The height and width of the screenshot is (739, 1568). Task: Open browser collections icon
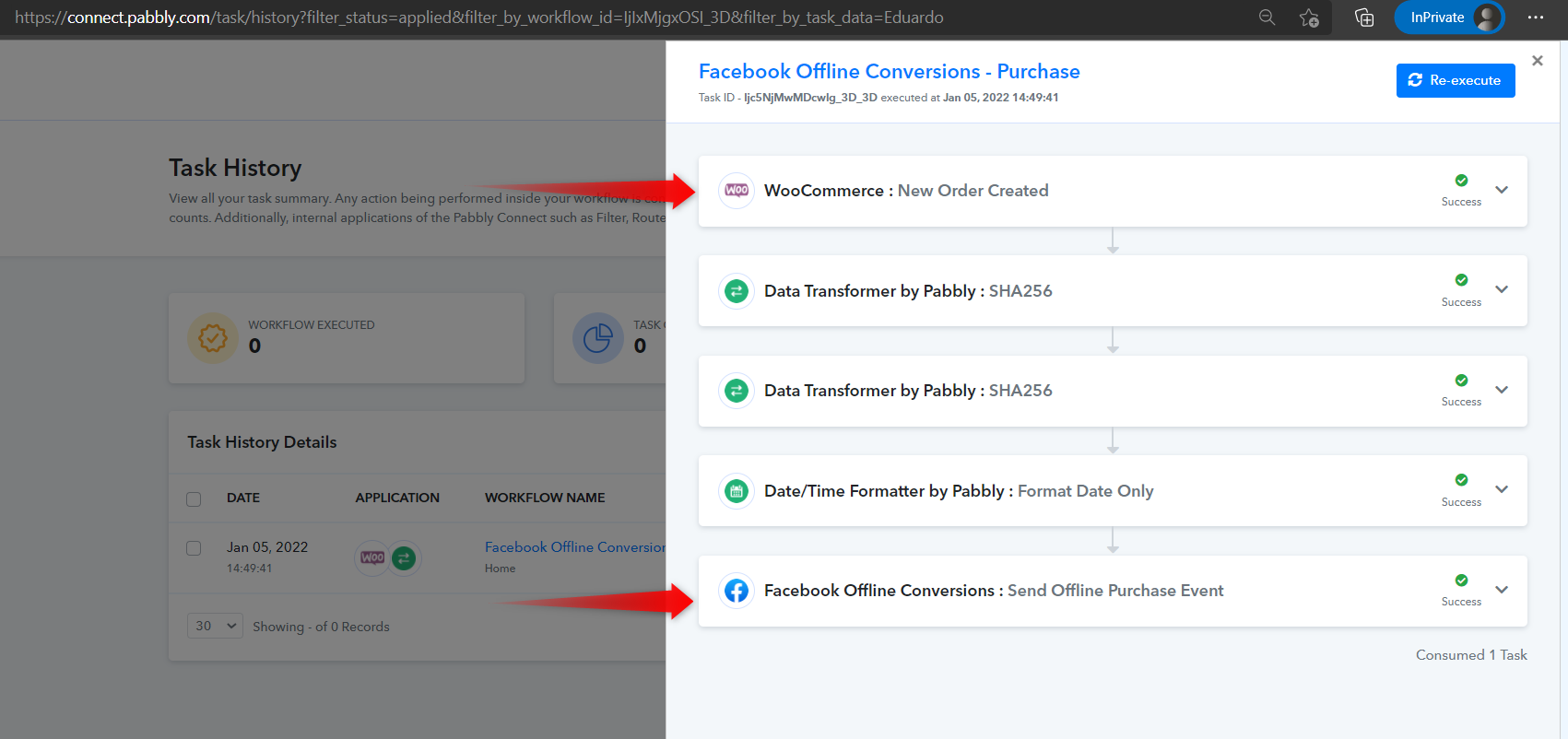pos(1364,18)
